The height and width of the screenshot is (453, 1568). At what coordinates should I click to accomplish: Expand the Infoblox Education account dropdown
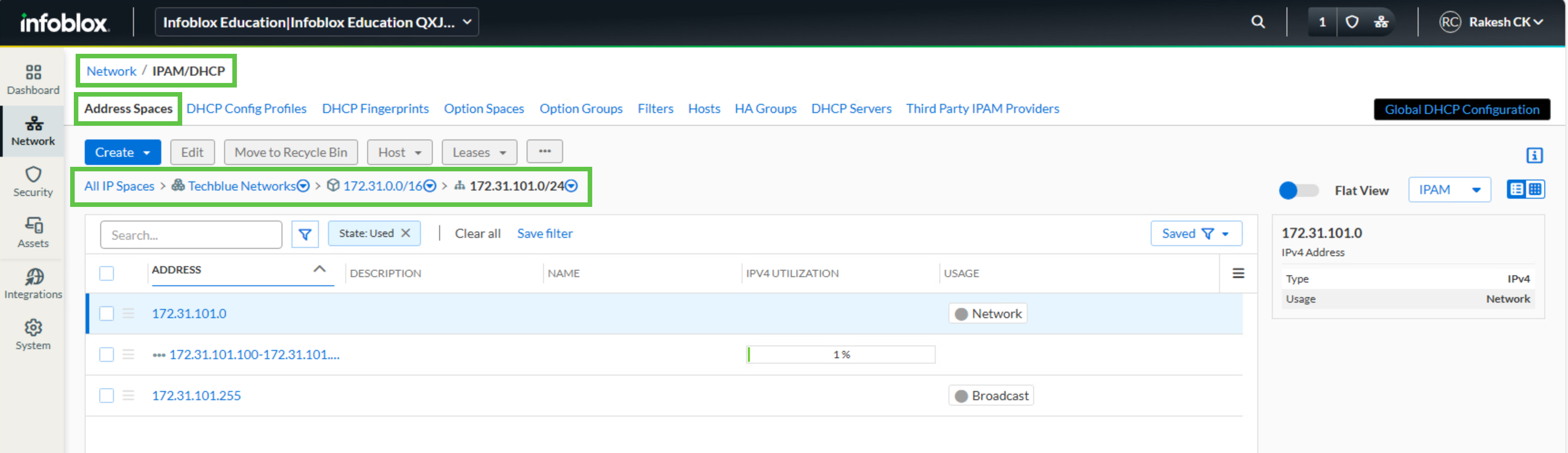317,22
